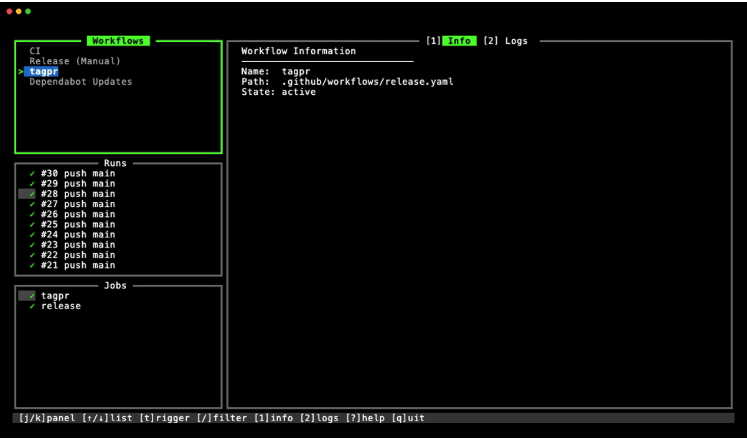Click the red close window button
This screenshot has width=747, height=439.
click(x=10, y=11)
